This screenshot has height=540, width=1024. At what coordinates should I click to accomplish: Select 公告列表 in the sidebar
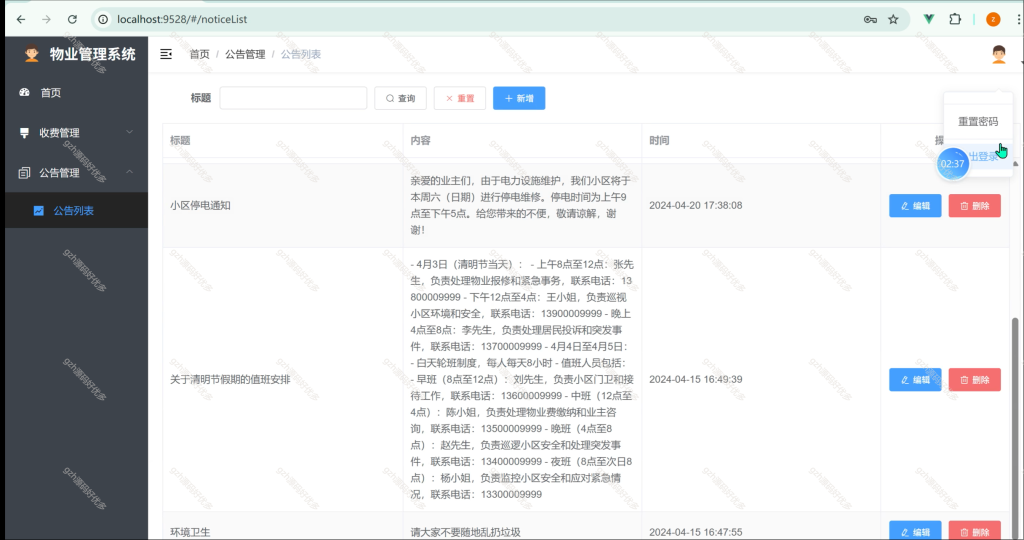click(76, 210)
